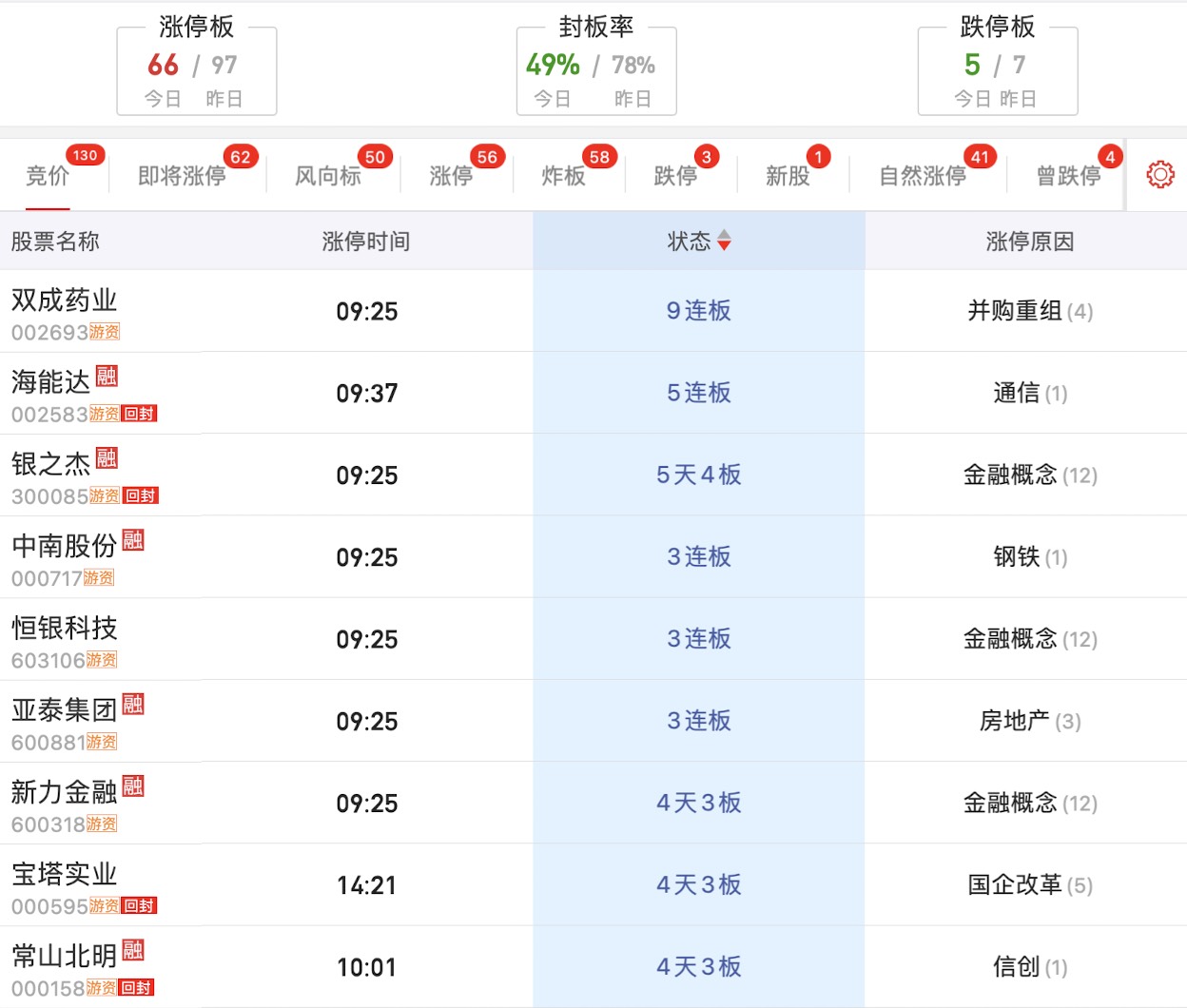
Task: Click the 融 badge beside 新力金融
Action: tap(133, 786)
